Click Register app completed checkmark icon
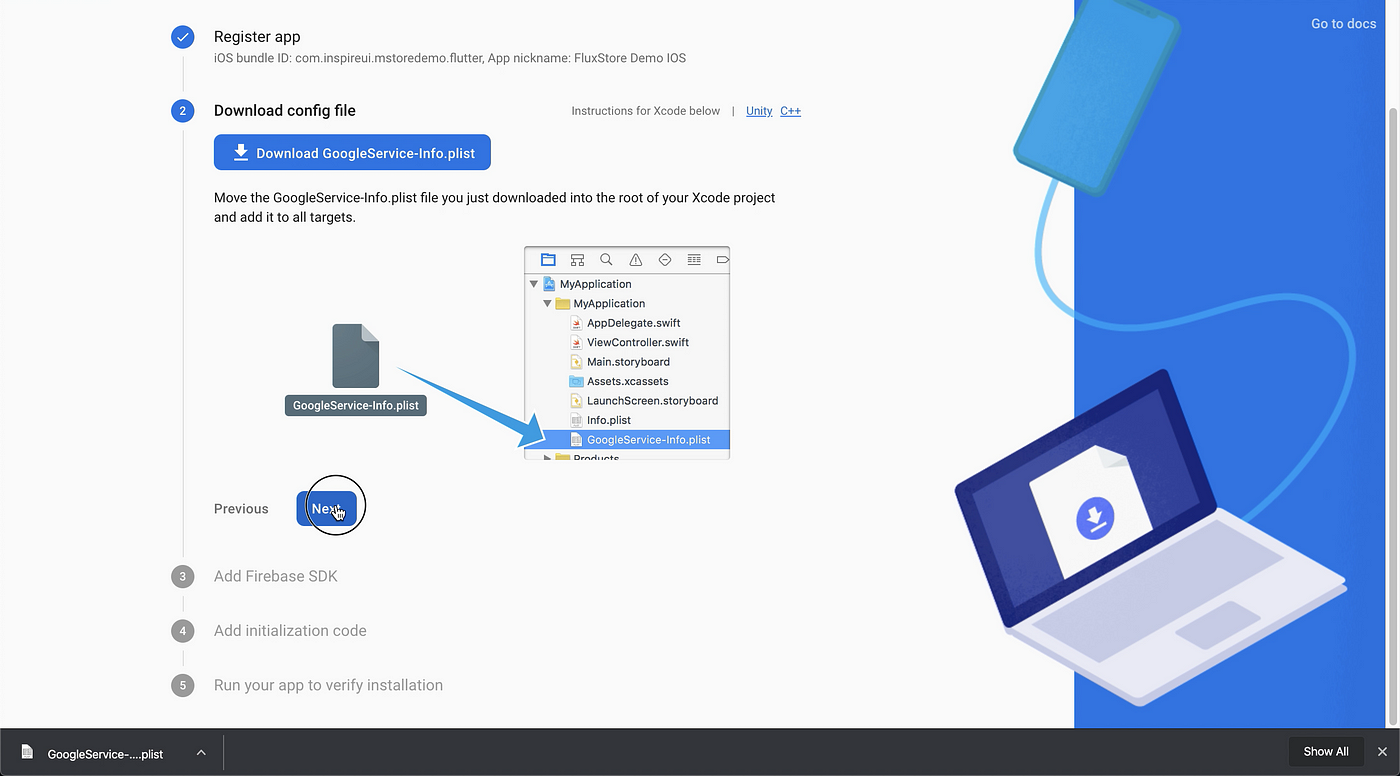1400x776 pixels. (x=182, y=38)
